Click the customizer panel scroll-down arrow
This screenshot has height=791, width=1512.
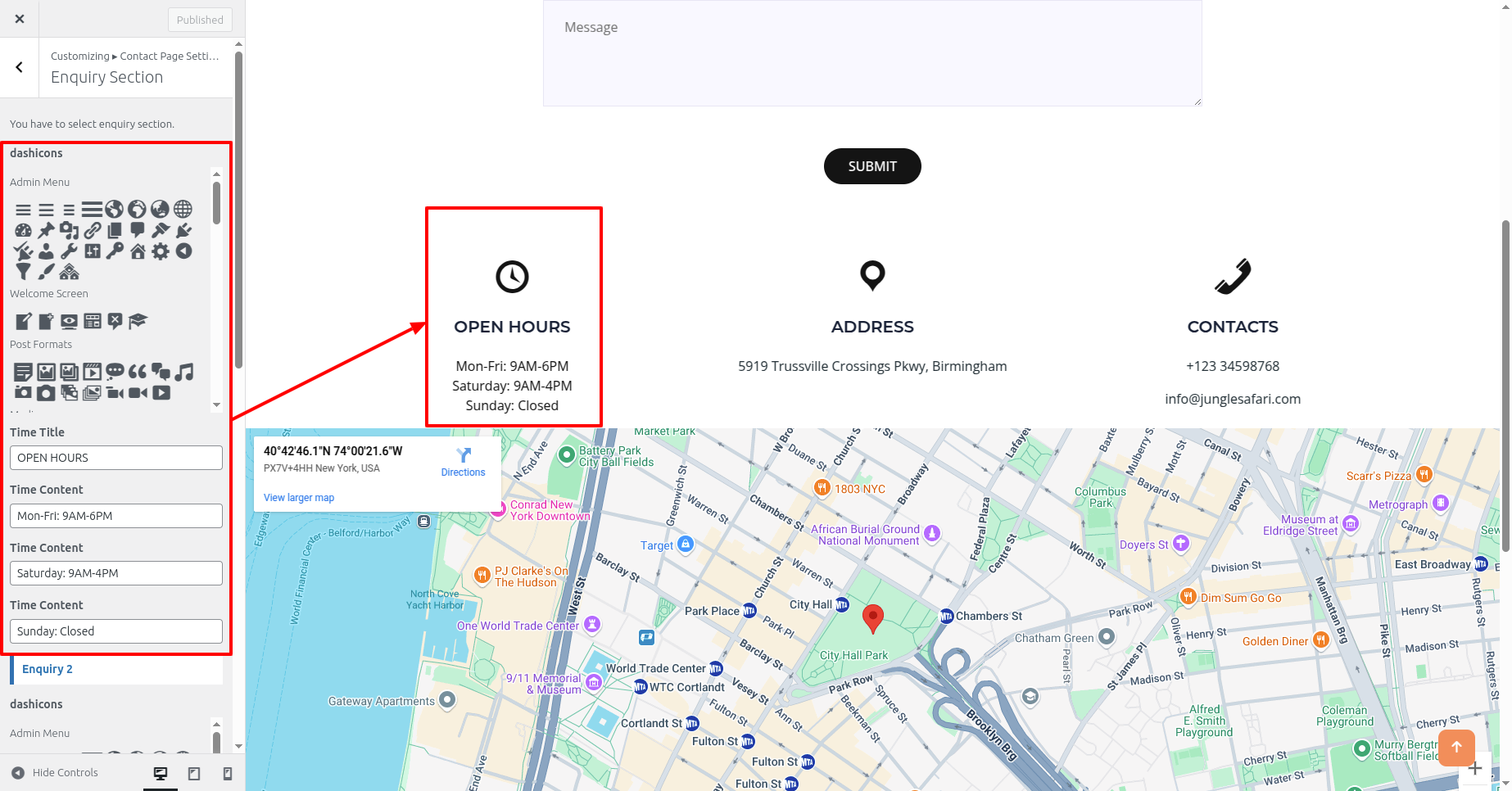coord(238,746)
